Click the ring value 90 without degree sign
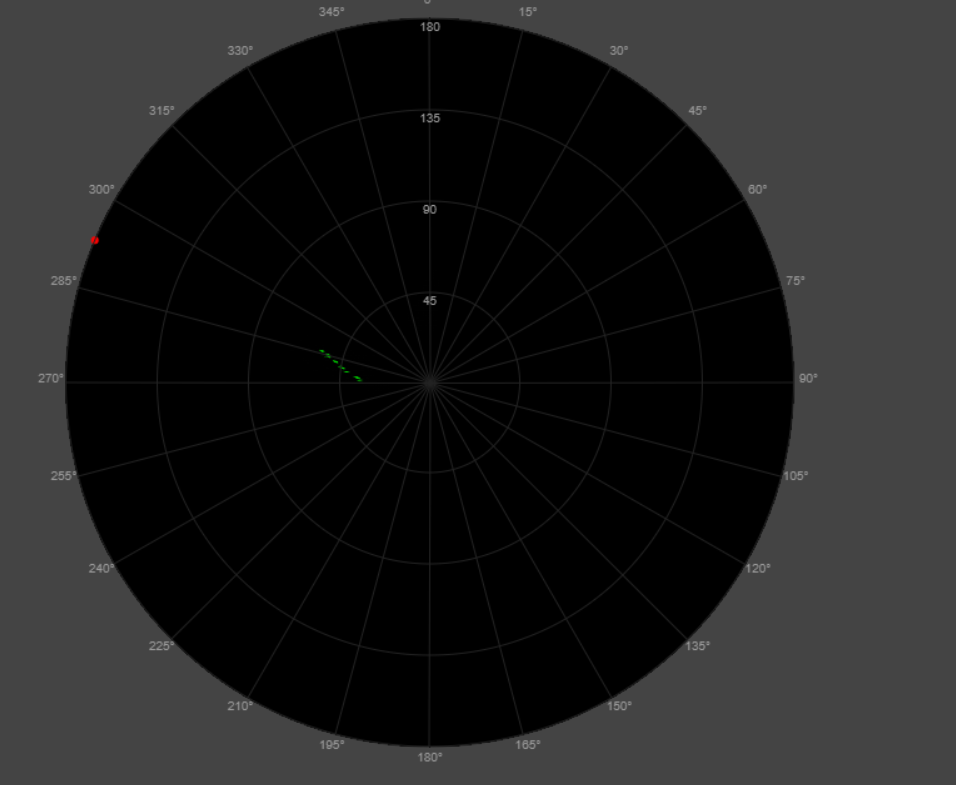The height and width of the screenshot is (785, 956). (x=430, y=210)
